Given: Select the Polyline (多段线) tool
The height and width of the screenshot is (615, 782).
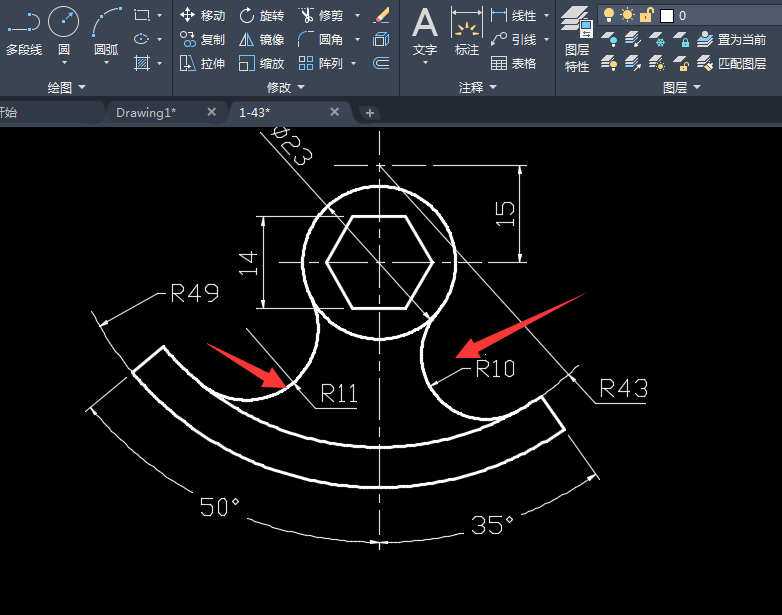Looking at the screenshot, I should [24, 33].
